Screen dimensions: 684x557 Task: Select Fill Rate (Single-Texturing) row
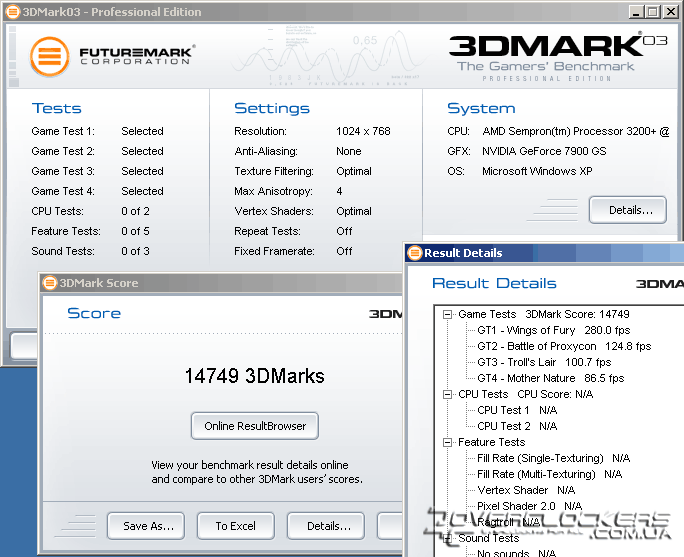tap(554, 458)
